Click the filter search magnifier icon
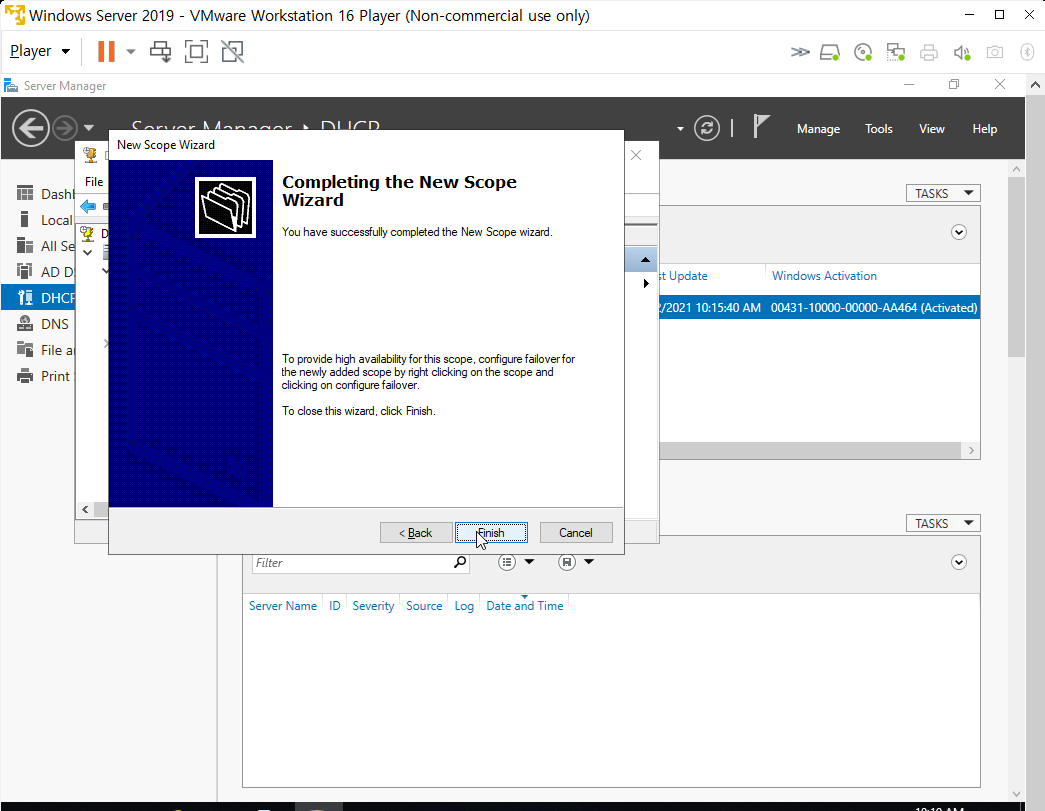This screenshot has width=1045, height=811. 460,562
